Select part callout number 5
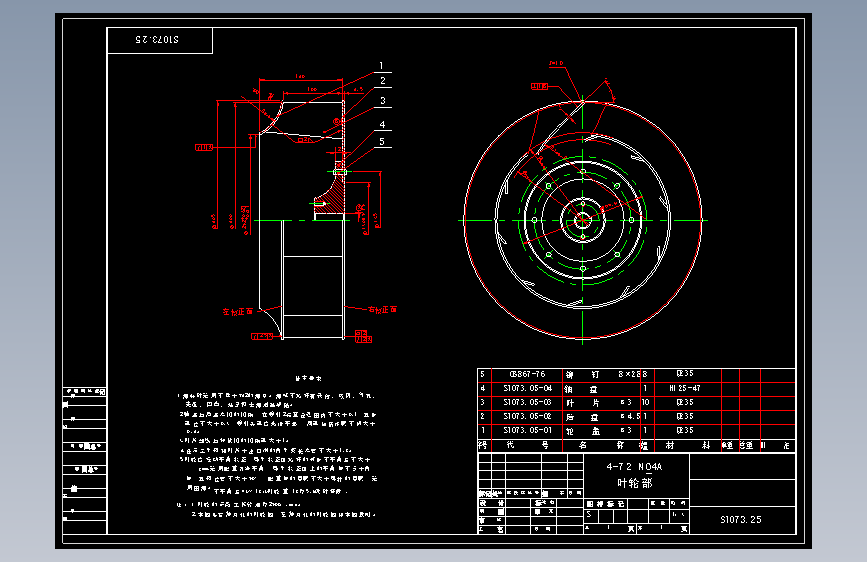Screen dimensions: 867x562 pos(382,142)
